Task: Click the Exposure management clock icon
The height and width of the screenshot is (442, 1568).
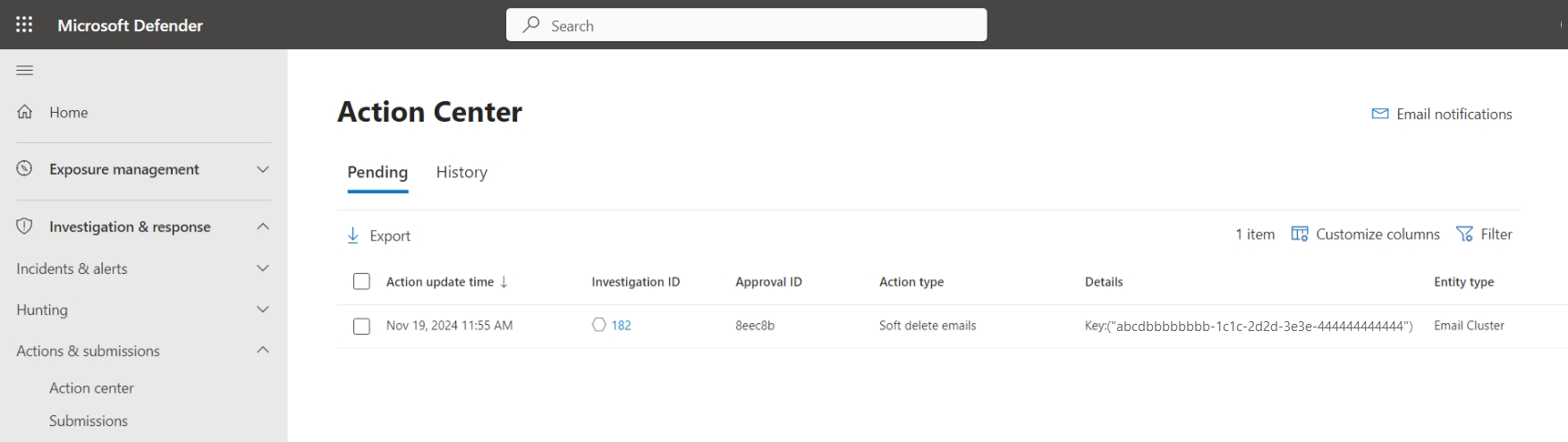Action: (x=25, y=168)
